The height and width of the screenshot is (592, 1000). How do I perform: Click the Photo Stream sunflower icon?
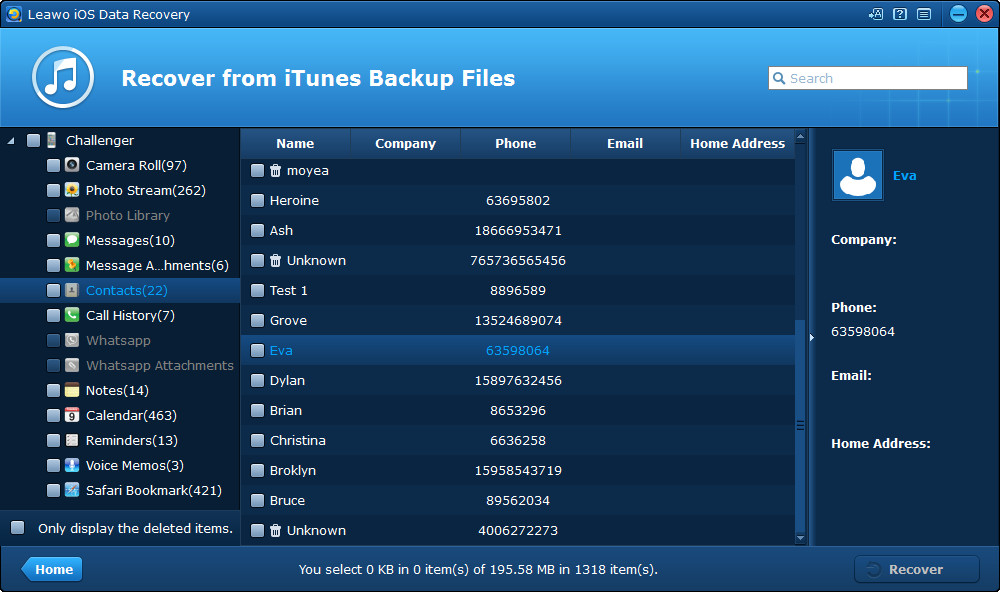[x=72, y=190]
